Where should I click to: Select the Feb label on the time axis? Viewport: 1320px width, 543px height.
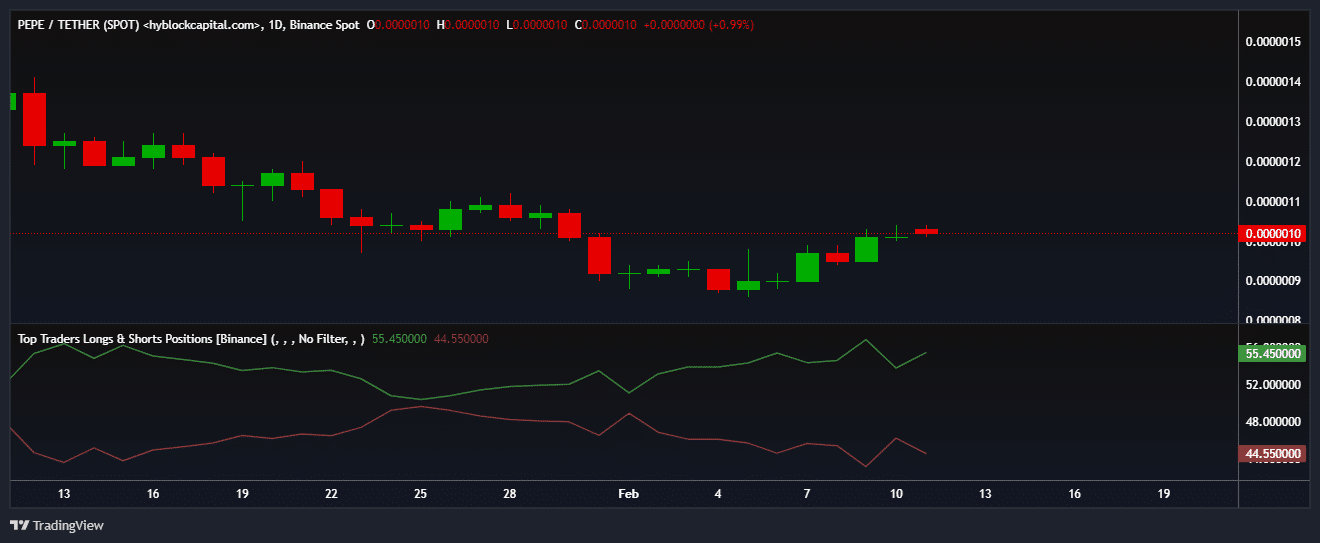[x=628, y=494]
